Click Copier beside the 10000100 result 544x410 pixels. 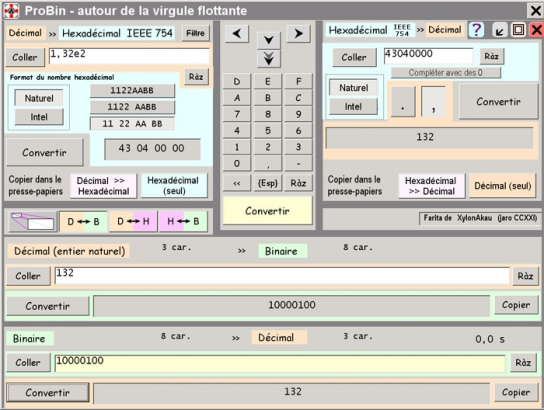pyautogui.click(x=516, y=305)
